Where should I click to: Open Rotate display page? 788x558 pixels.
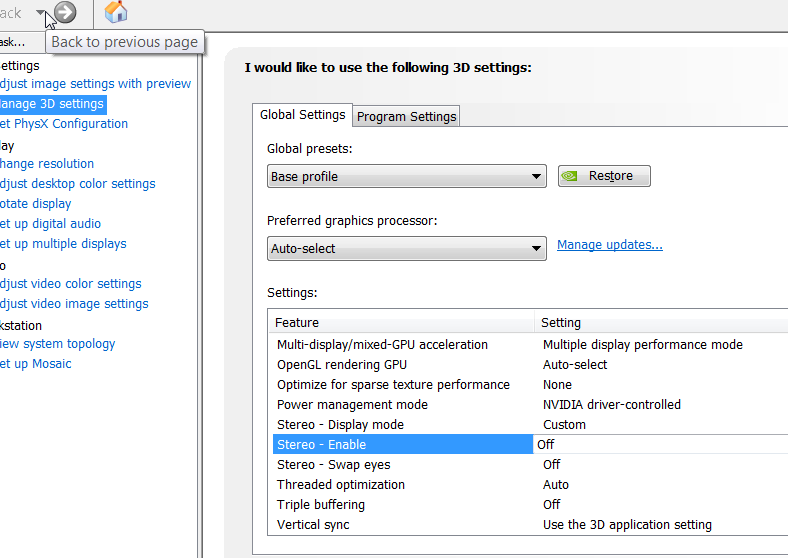click(36, 204)
